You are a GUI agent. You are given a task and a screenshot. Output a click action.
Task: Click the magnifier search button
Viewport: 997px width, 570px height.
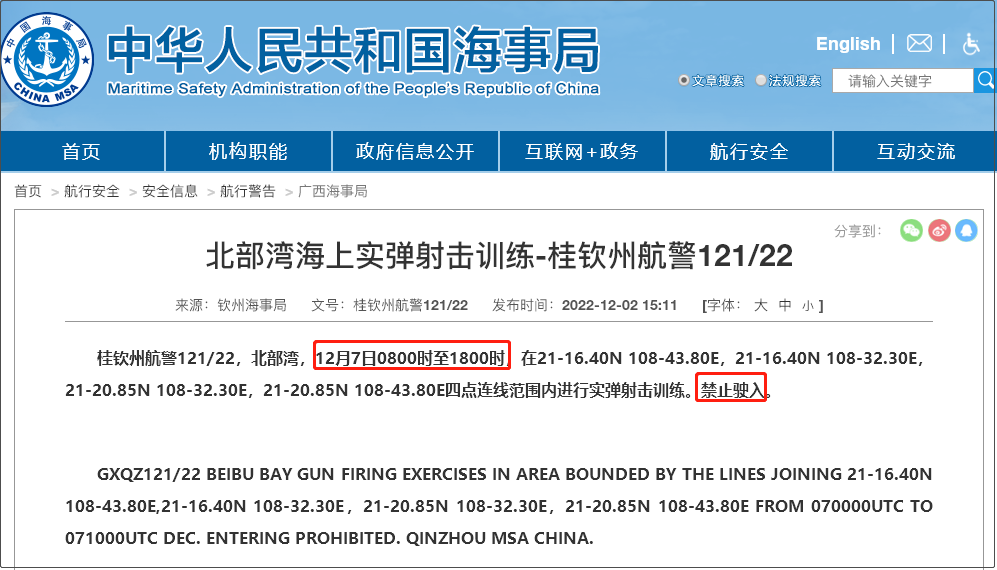click(x=986, y=81)
